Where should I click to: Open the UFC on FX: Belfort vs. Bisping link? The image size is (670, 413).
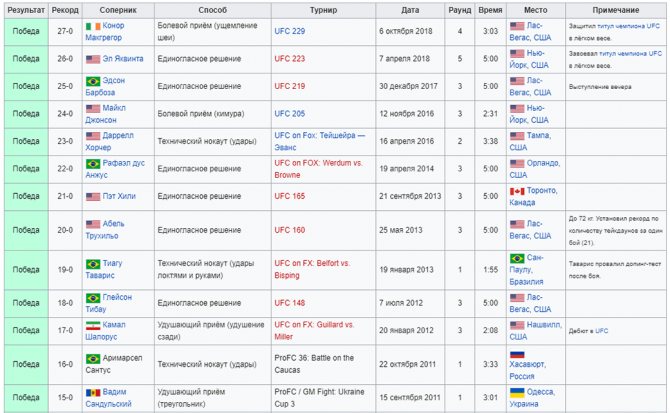[x=312, y=269]
